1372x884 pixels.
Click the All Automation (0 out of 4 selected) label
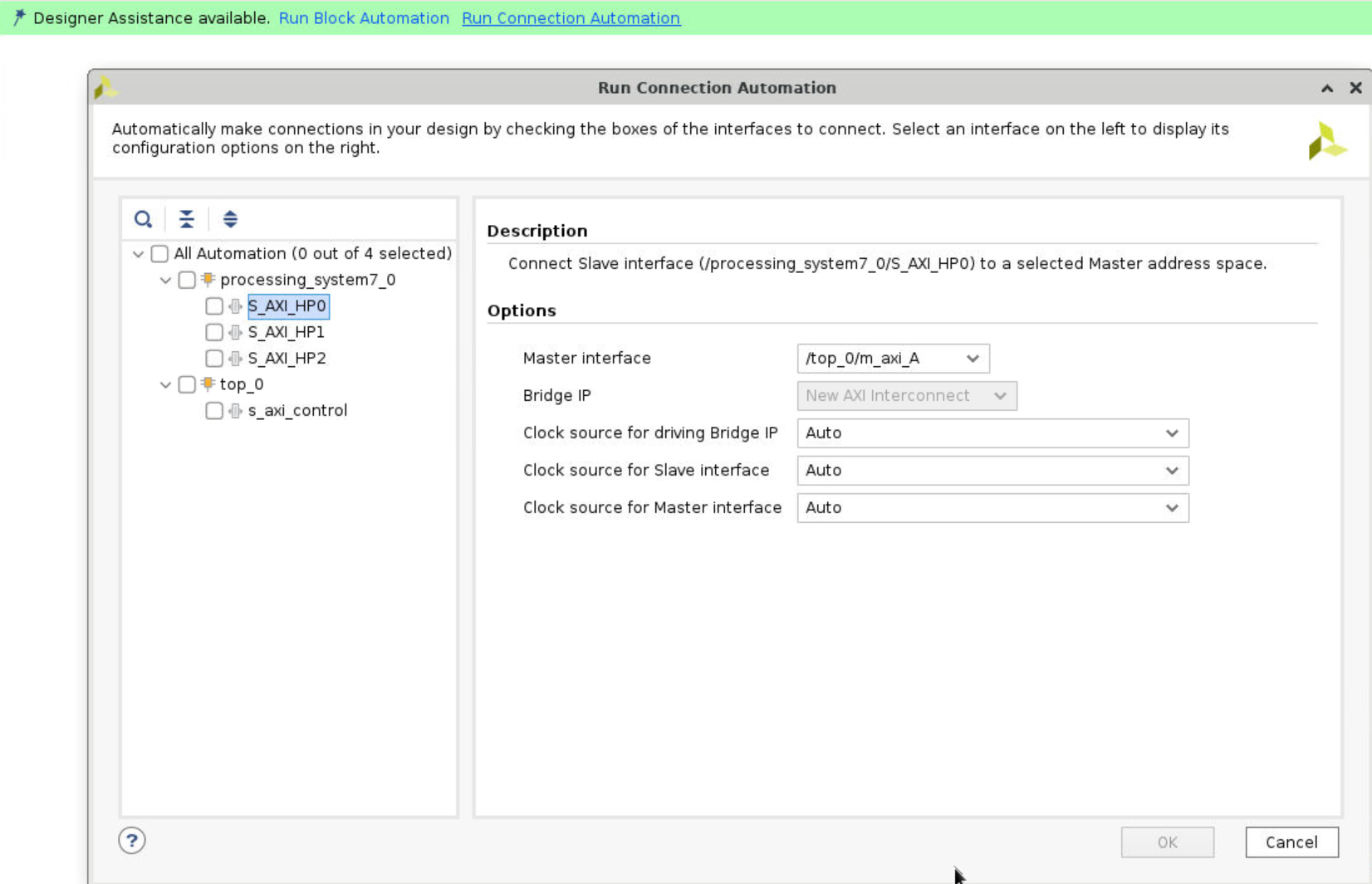tap(313, 253)
